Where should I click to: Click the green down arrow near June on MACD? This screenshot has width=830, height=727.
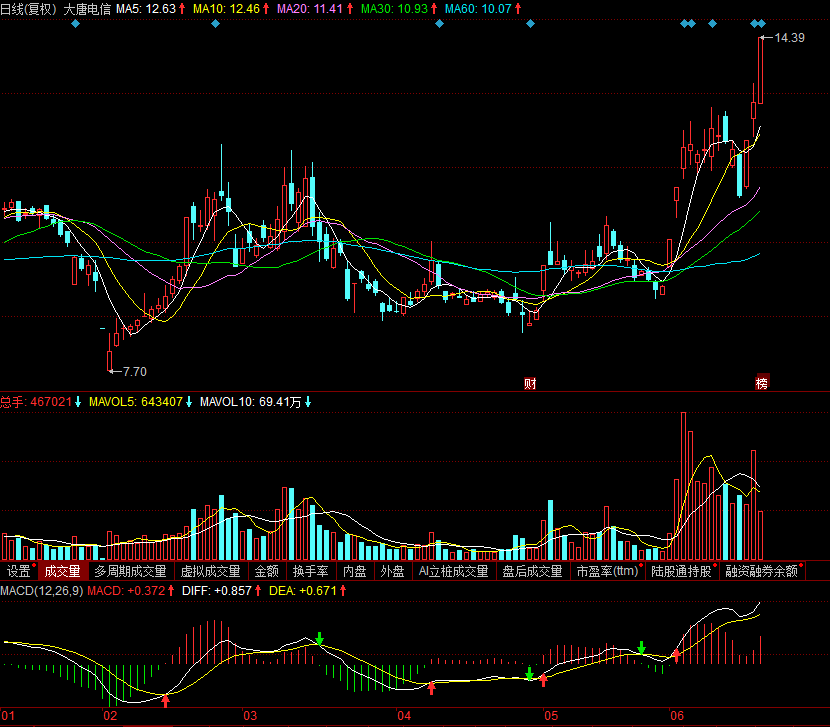point(642,647)
